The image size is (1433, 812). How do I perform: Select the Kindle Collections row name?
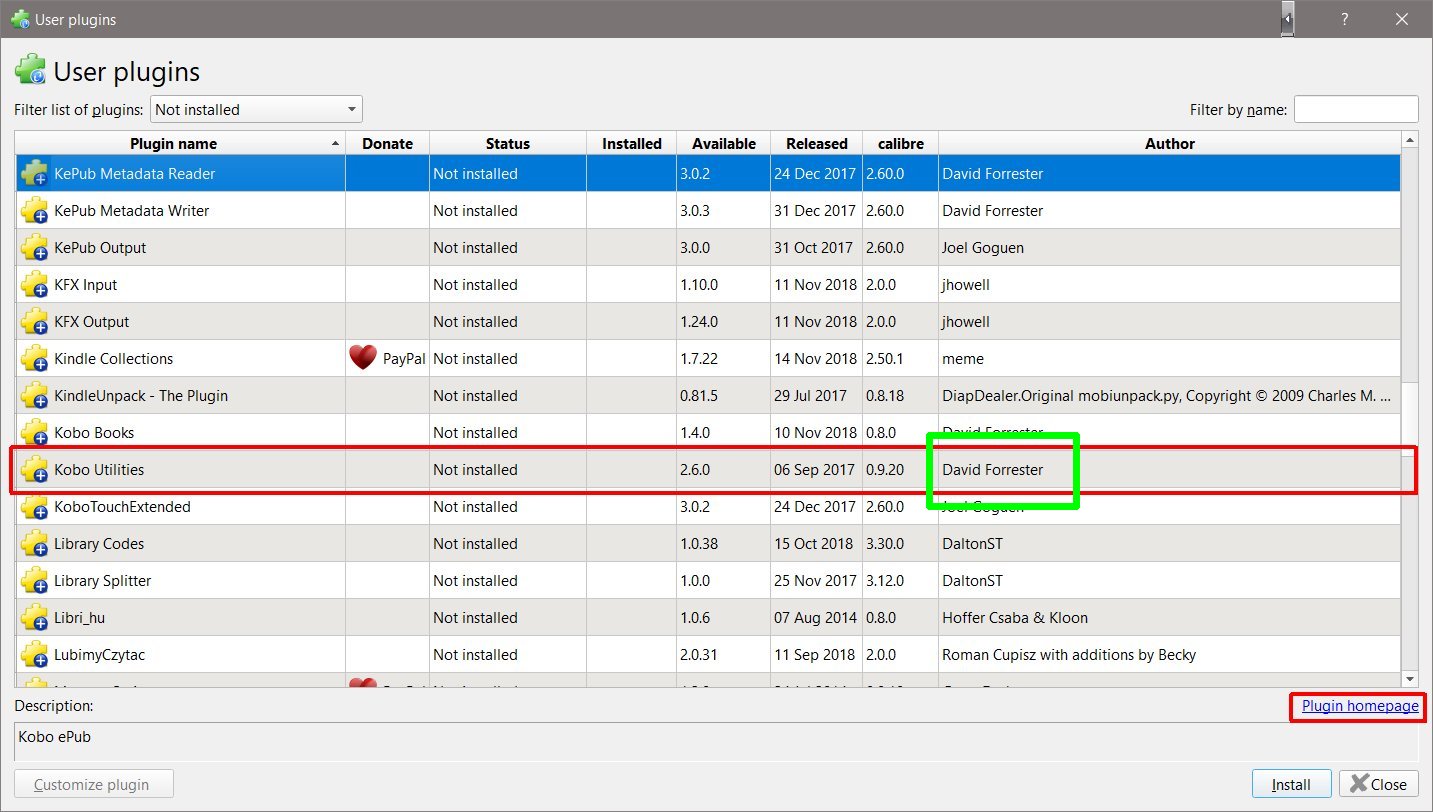pyautogui.click(x=114, y=358)
